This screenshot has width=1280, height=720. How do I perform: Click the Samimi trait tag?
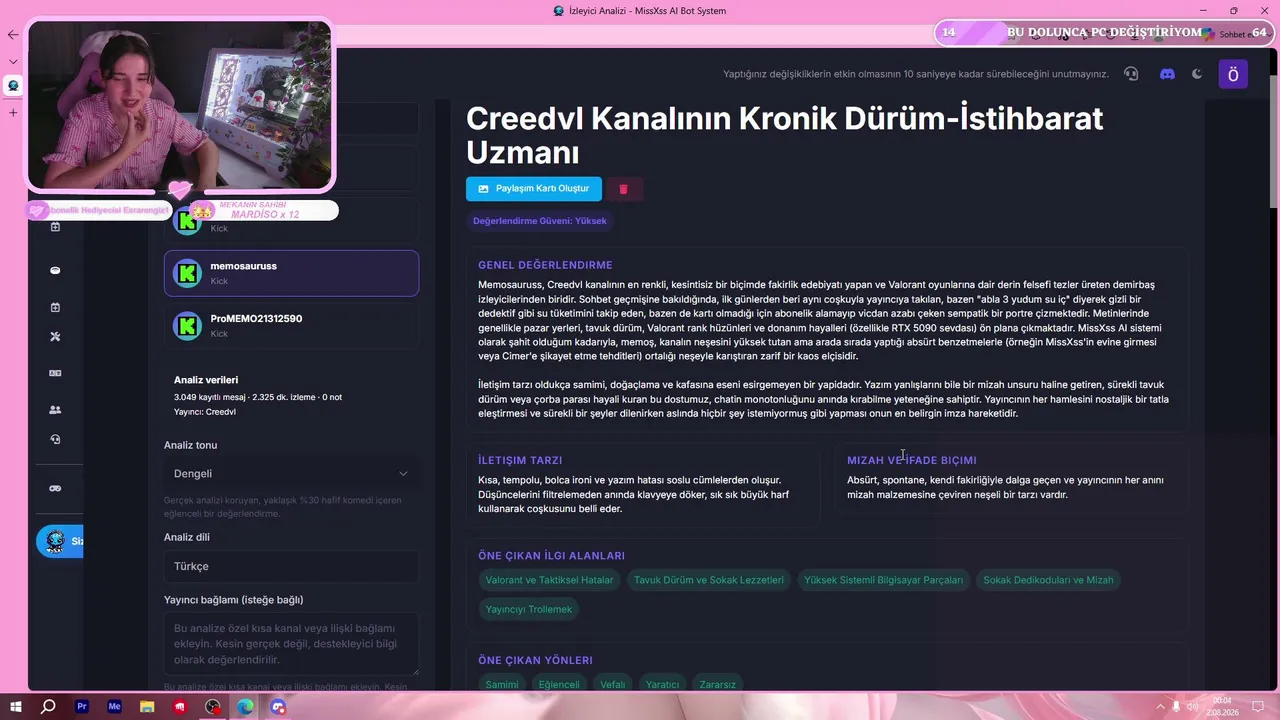click(x=502, y=684)
